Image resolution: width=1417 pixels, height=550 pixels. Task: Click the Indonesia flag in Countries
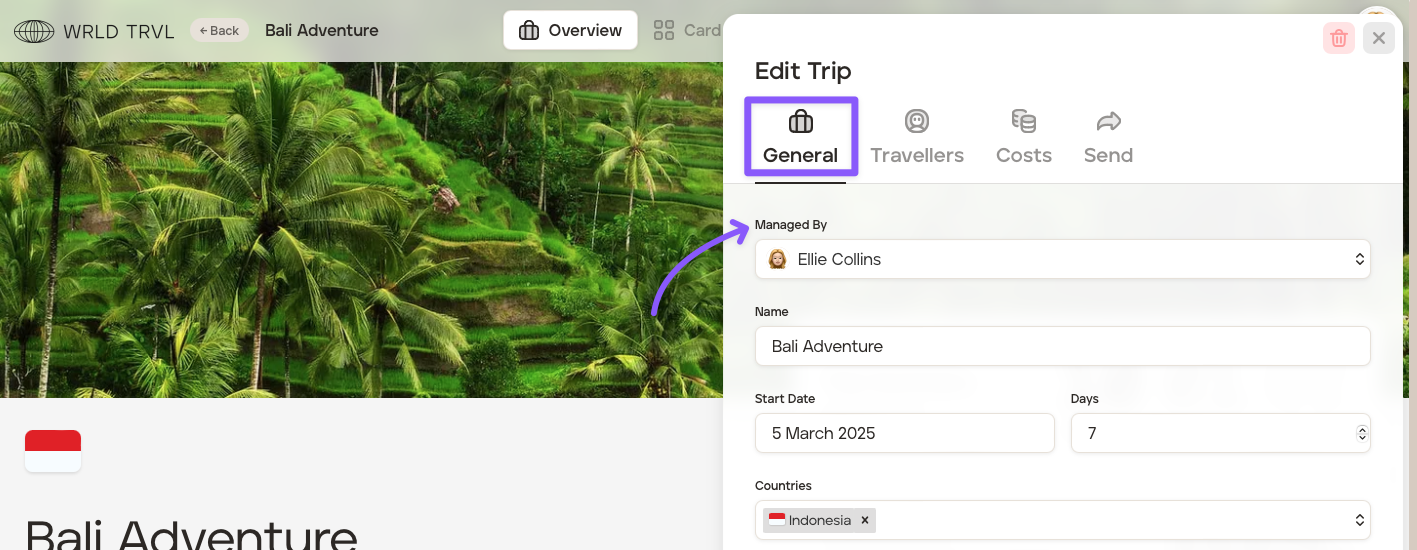tap(777, 520)
